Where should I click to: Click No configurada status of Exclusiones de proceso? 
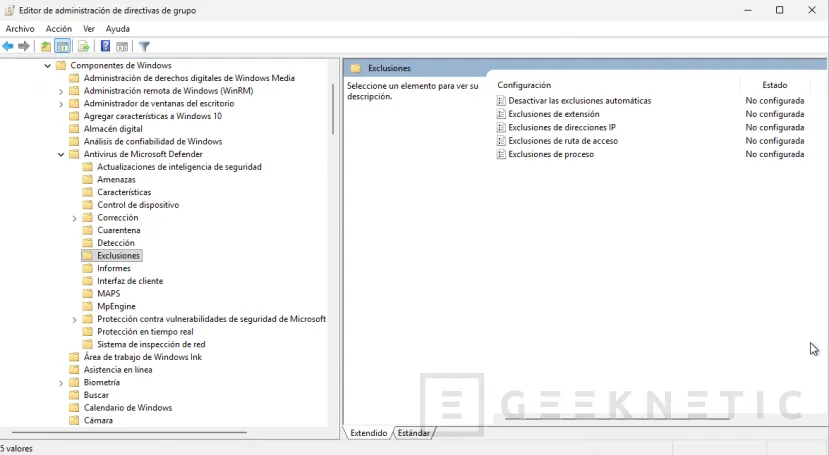pos(775,154)
